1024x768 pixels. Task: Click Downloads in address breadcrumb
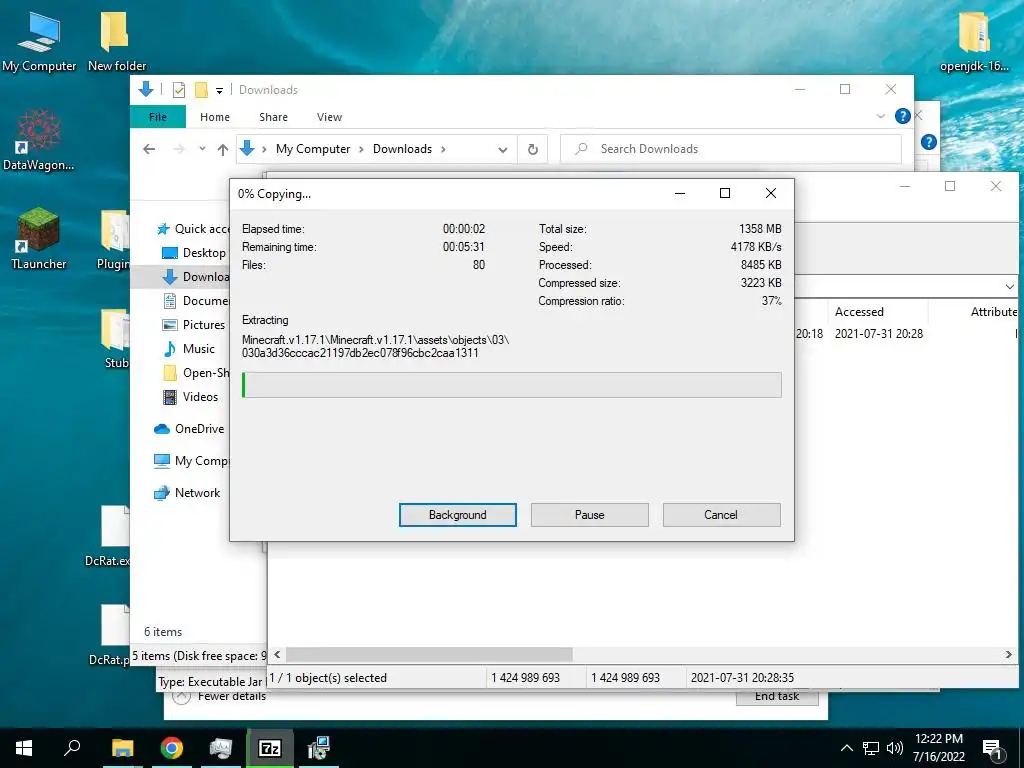(402, 149)
